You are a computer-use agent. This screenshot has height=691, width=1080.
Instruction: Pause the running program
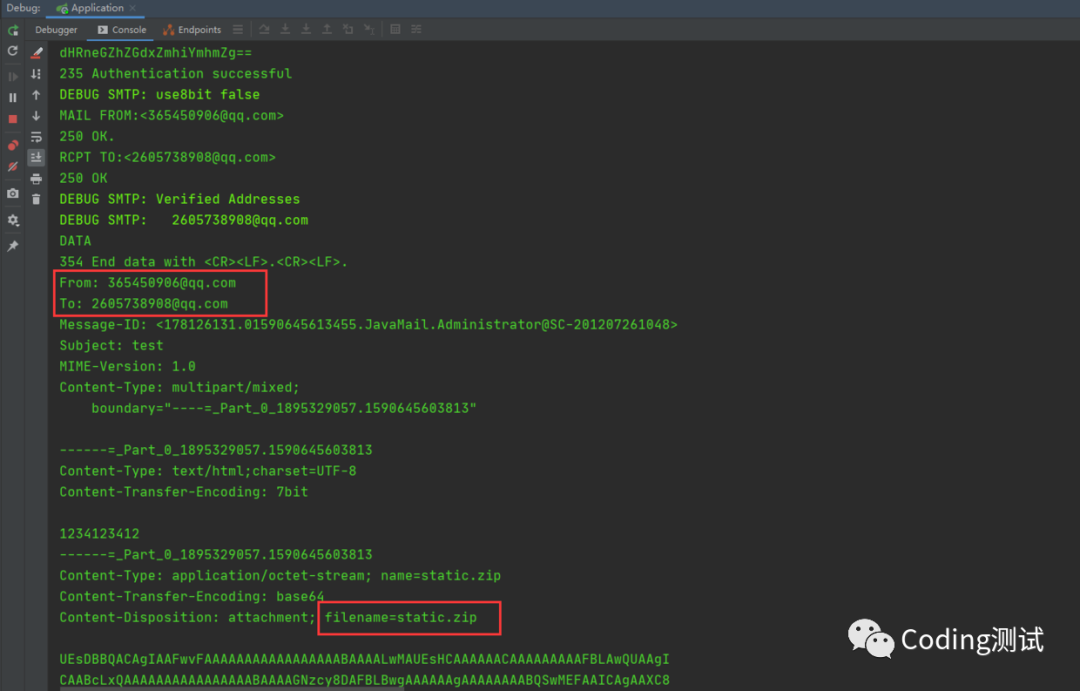pos(12,98)
